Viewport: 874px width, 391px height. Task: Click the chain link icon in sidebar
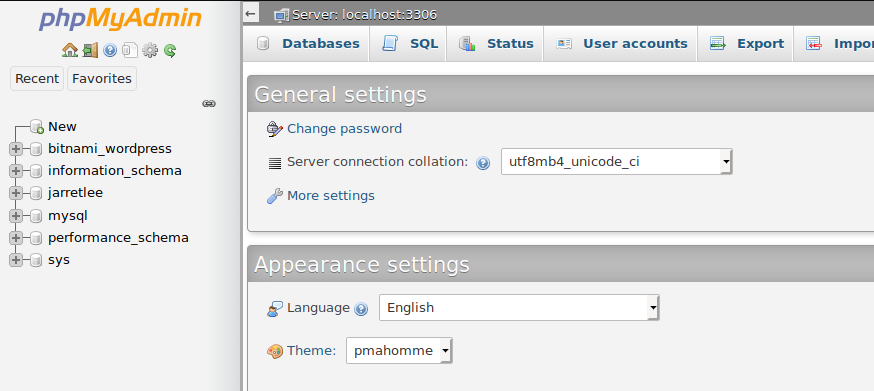(x=209, y=103)
